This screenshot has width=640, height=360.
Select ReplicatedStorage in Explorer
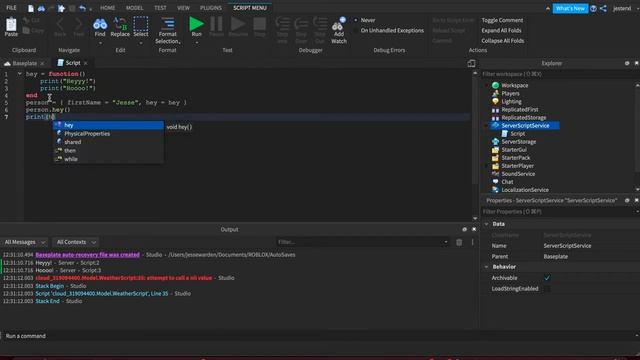pyautogui.click(x=524, y=118)
